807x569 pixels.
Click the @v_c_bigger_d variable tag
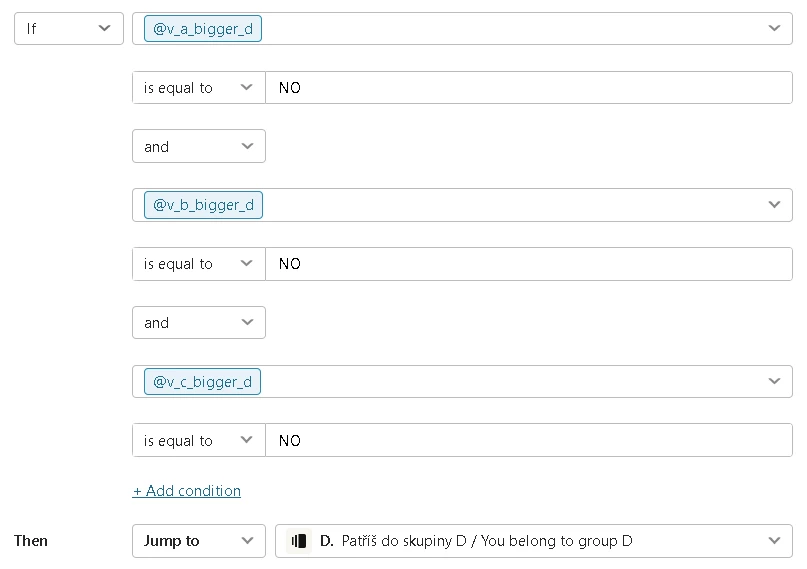pyautogui.click(x=203, y=382)
